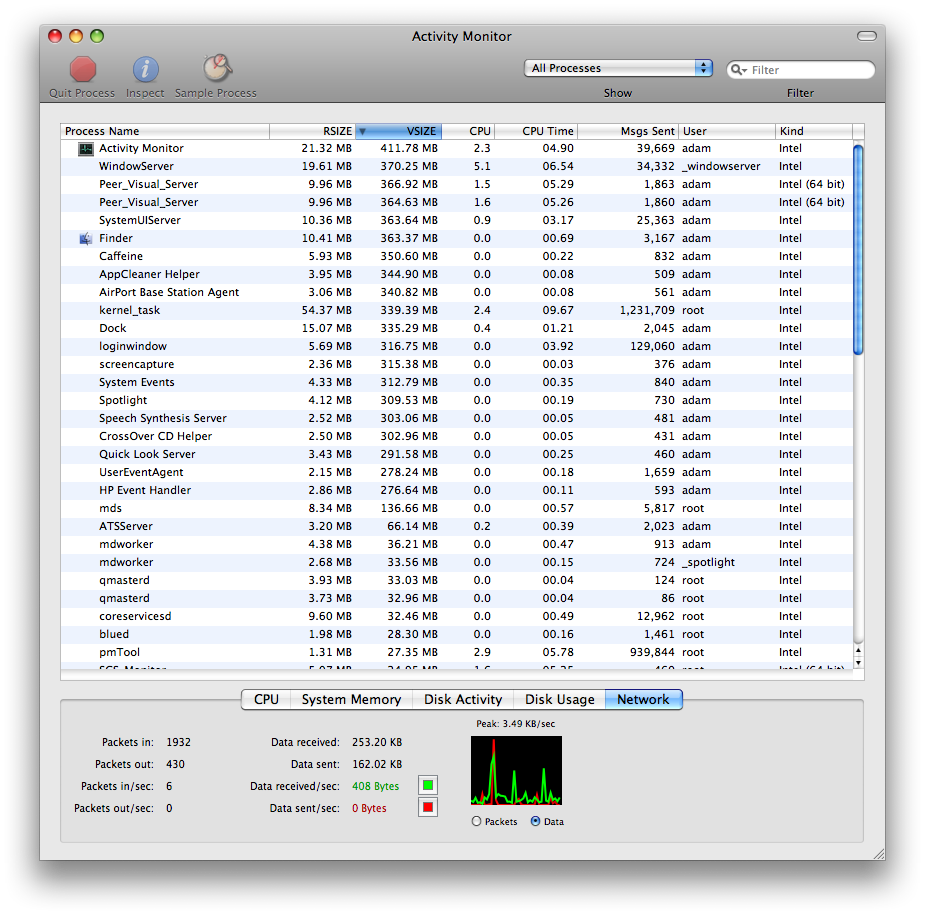Switch to the System Memory tab
The height and width of the screenshot is (915, 925).
point(351,700)
